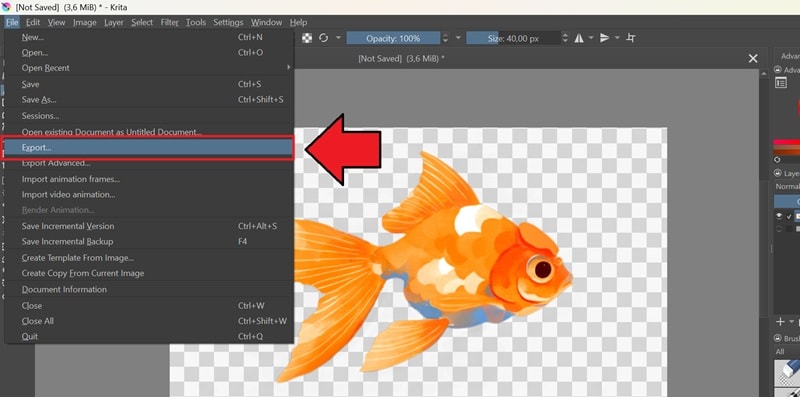Choose Open... from File menu
Screen dimensions: 800x397
click(149, 53)
